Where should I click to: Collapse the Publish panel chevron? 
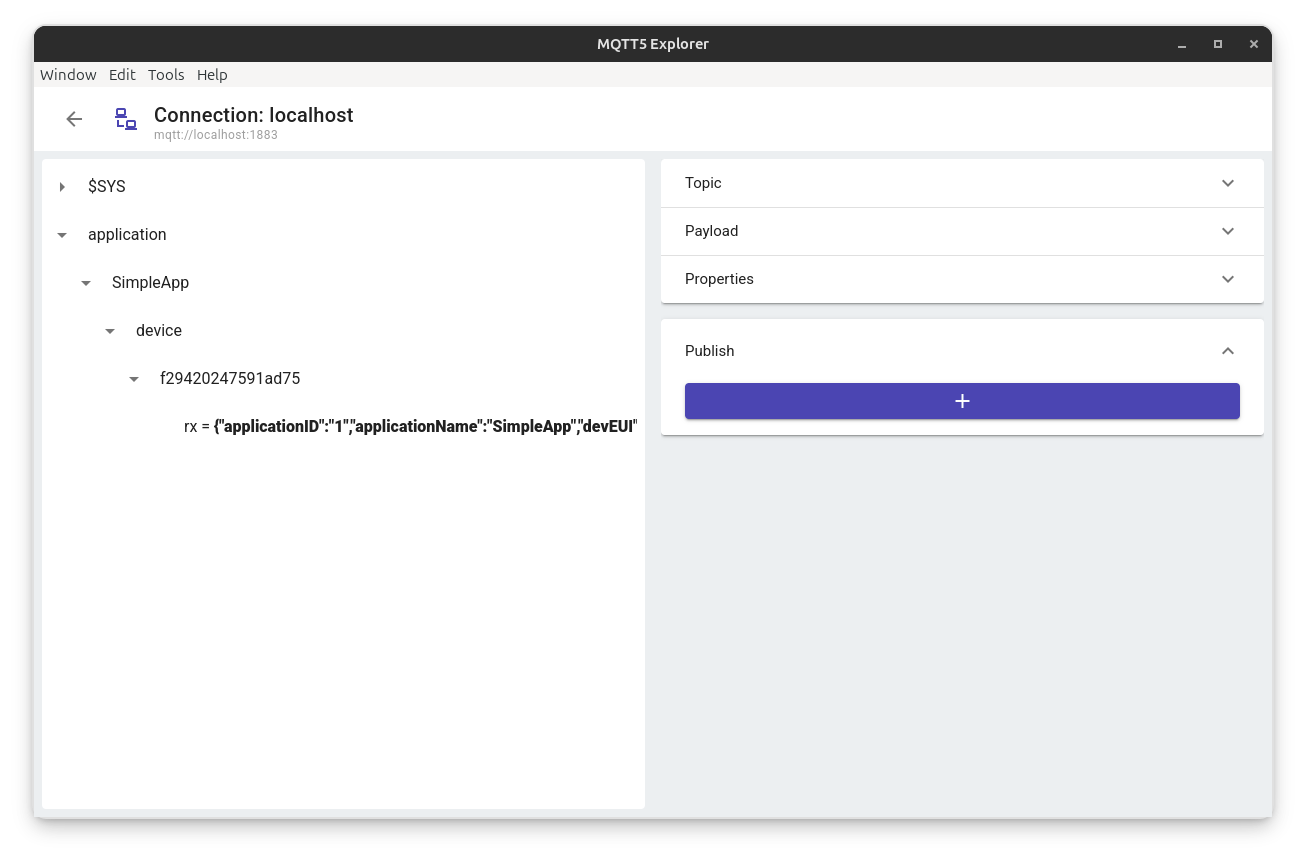(x=1228, y=351)
